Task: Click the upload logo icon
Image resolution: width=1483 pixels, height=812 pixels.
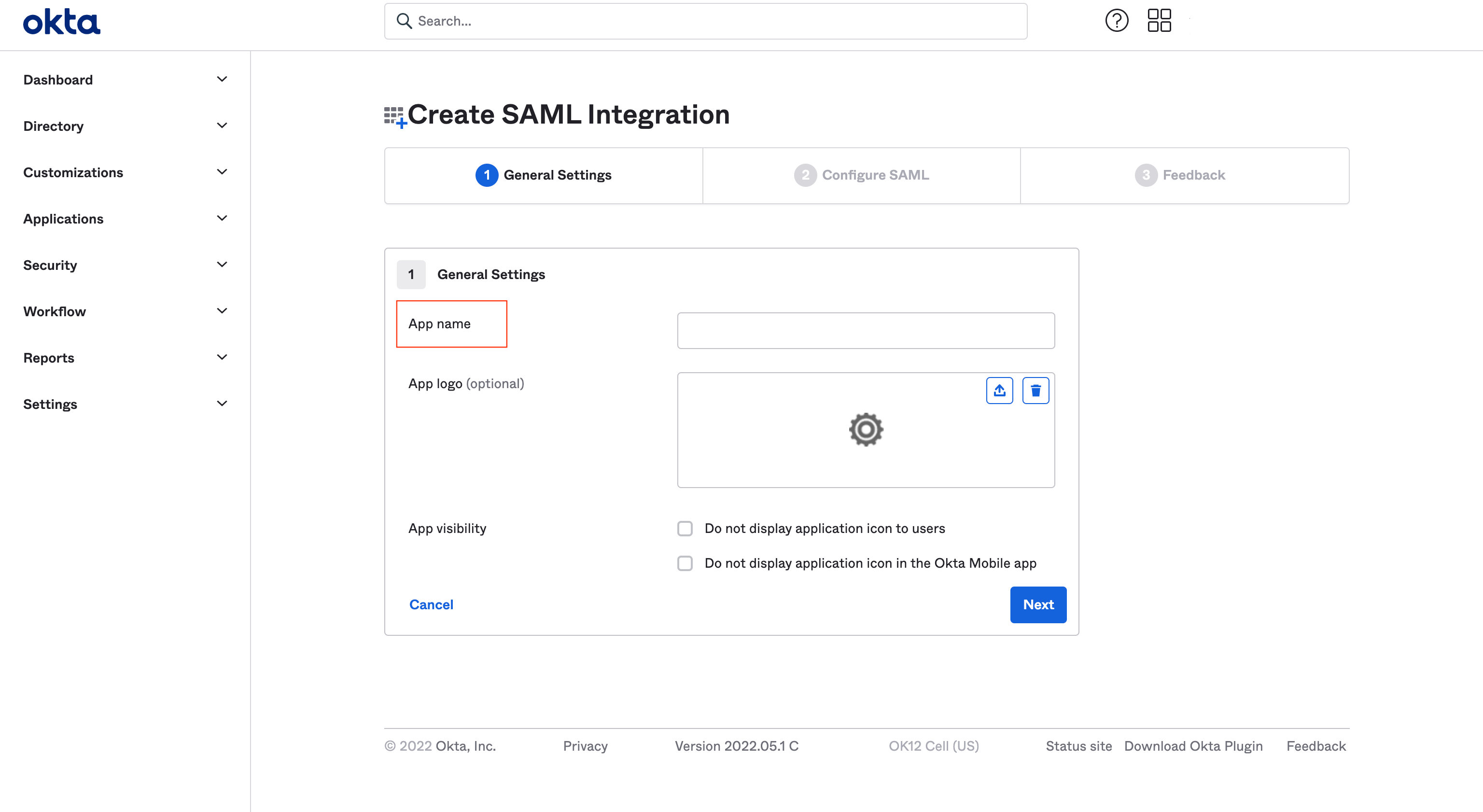Action: 999,391
